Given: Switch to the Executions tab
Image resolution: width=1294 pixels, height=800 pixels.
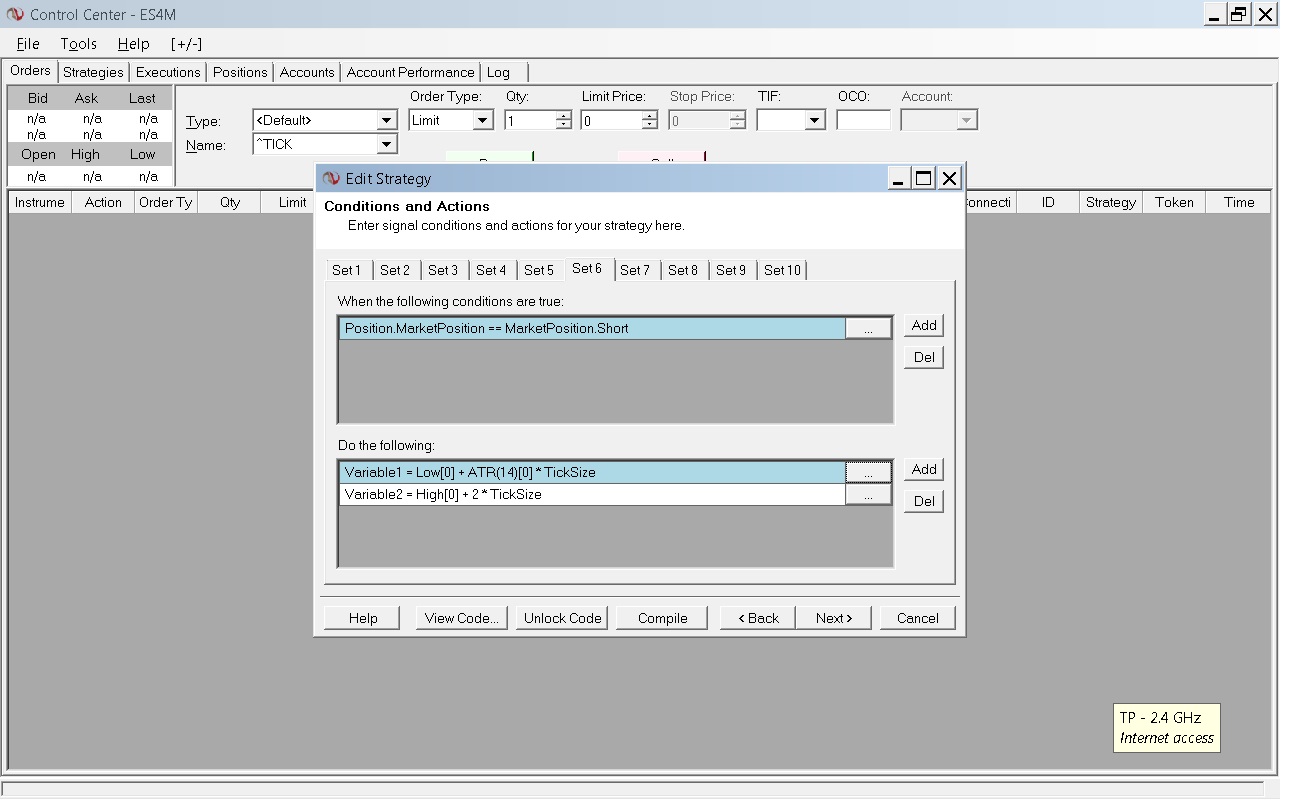Looking at the screenshot, I should click(168, 72).
